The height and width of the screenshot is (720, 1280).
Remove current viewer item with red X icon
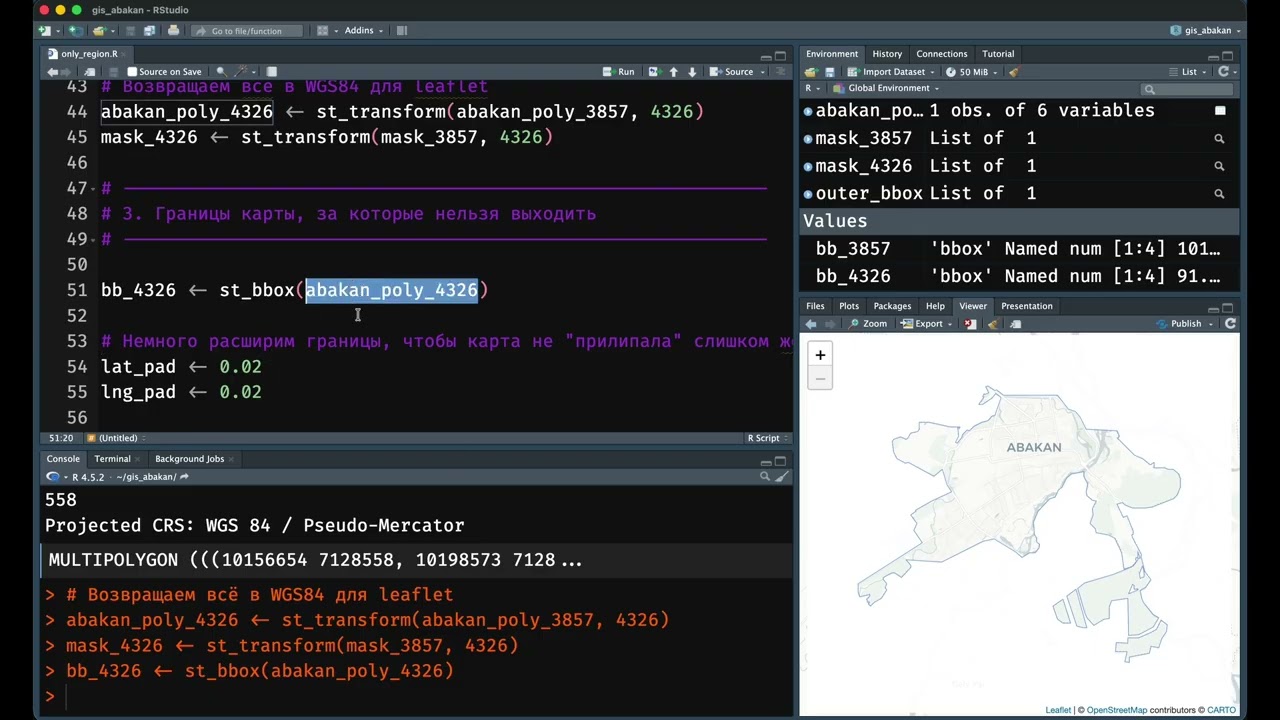[x=970, y=324]
